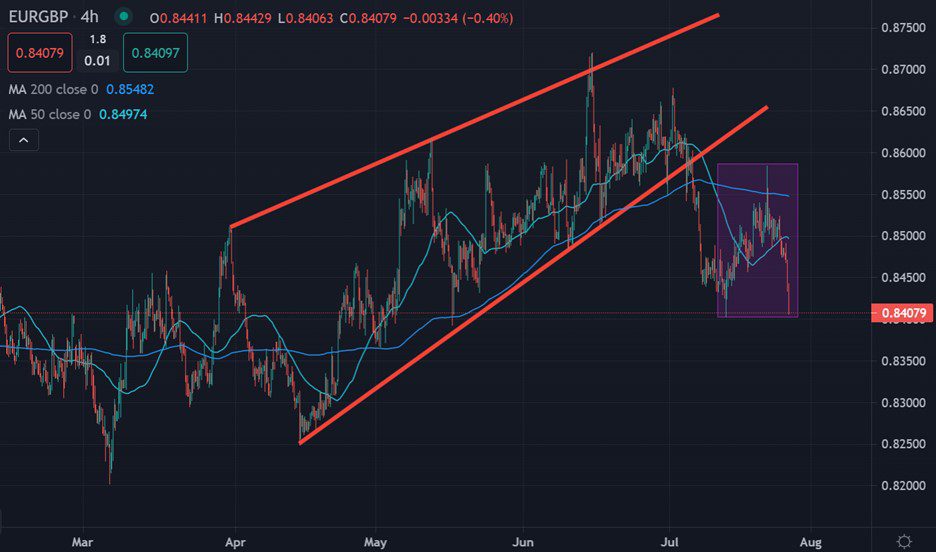Click the high price value H0.84429
This screenshot has height=552, width=936.
pos(242,18)
